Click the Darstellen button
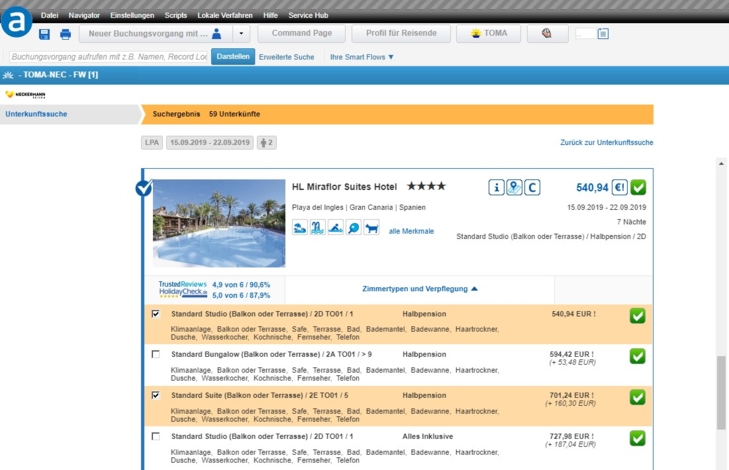 coord(233,56)
